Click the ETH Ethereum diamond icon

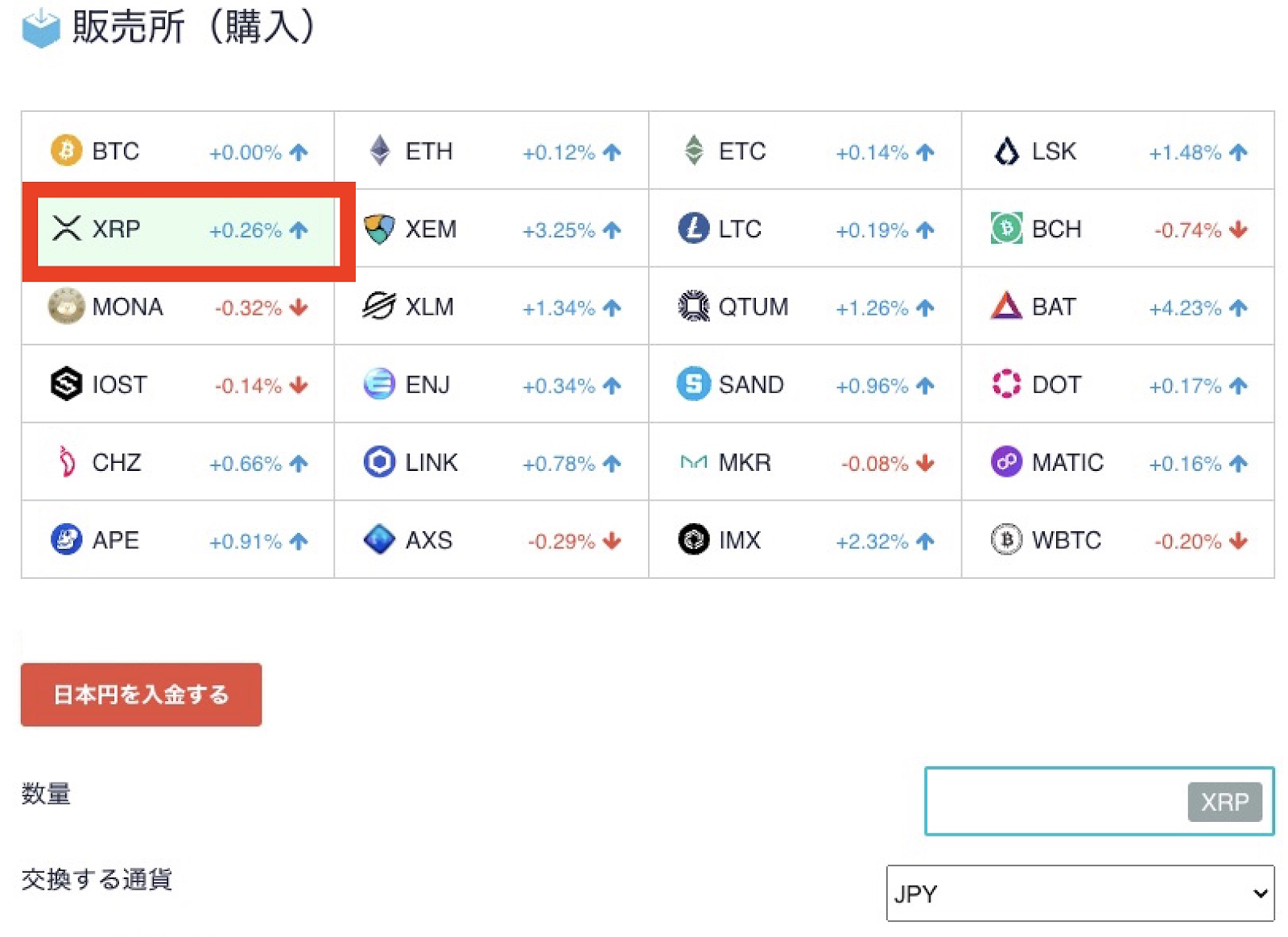pos(379,151)
